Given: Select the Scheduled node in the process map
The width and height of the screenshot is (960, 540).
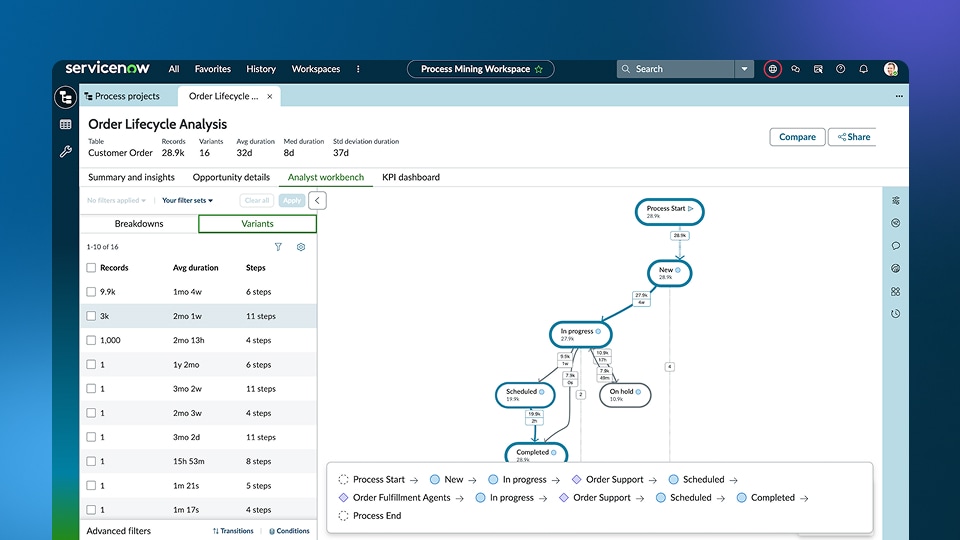Looking at the screenshot, I should (x=525, y=395).
